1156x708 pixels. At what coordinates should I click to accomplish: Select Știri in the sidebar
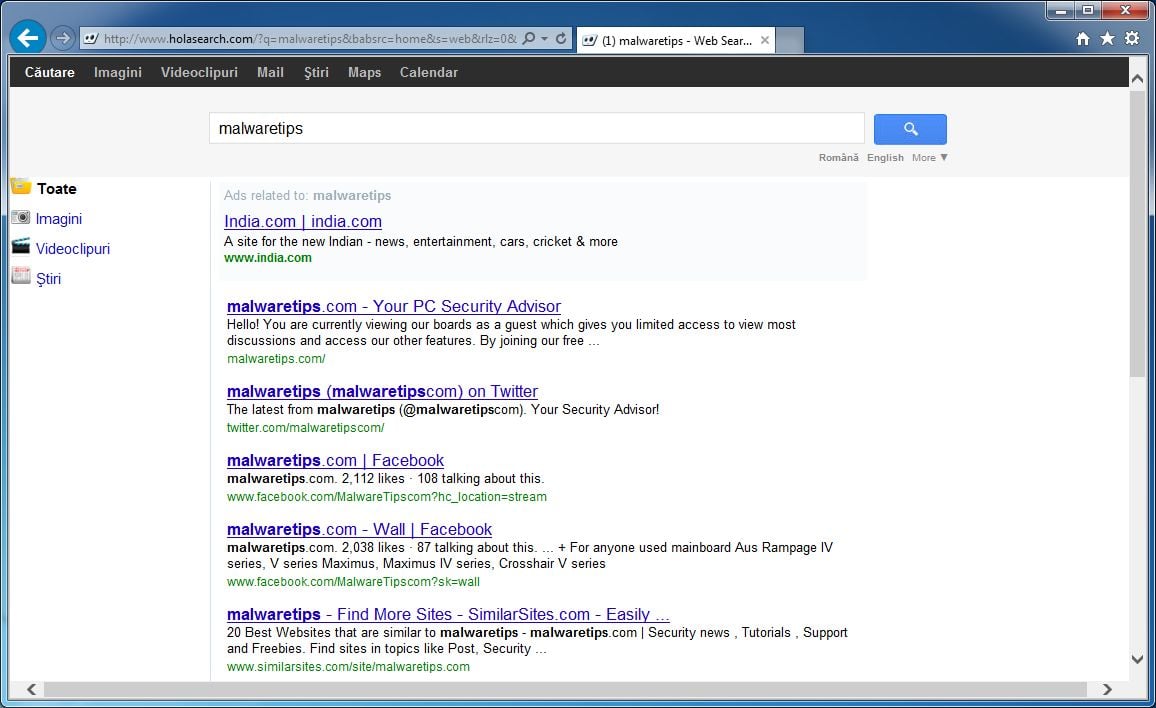[49, 279]
